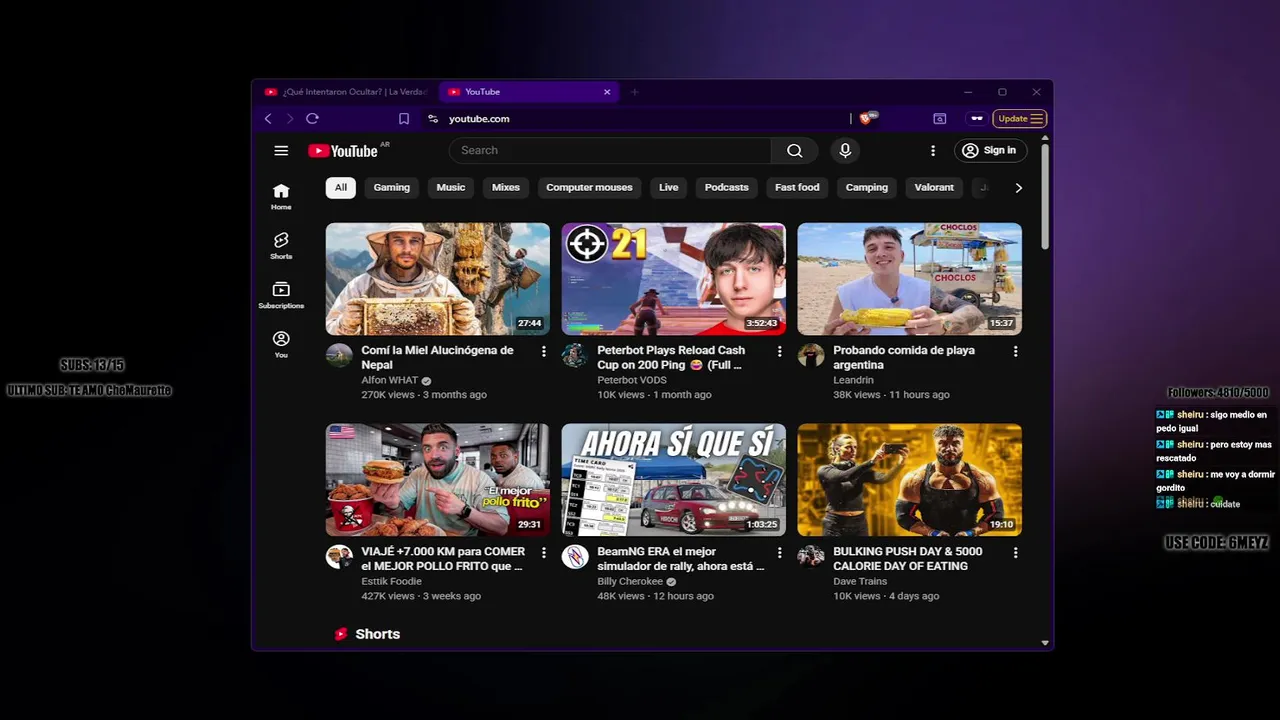This screenshot has width=1280, height=720.
Task: Open the You section in sidebar
Action: 281,344
